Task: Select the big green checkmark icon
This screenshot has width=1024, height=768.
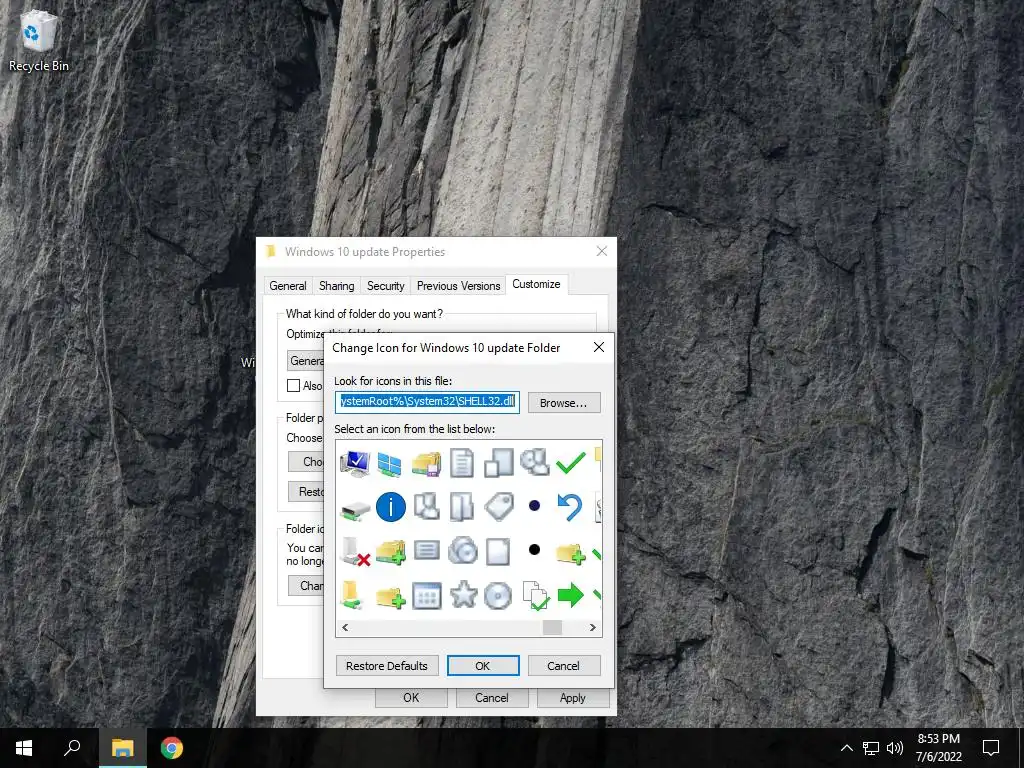Action: (x=570, y=462)
